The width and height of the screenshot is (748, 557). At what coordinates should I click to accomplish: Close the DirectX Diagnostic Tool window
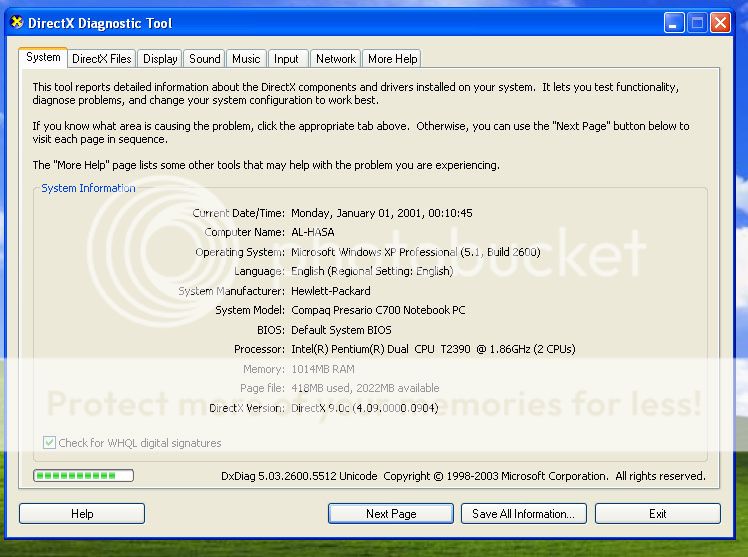pos(720,22)
